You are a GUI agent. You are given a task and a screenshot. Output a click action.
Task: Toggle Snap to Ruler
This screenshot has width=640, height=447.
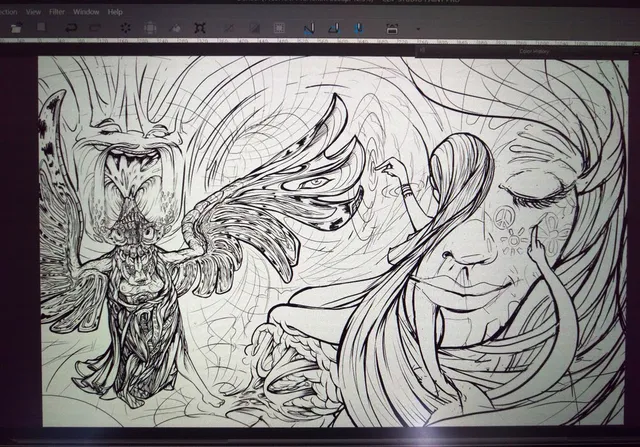pyautogui.click(x=309, y=28)
